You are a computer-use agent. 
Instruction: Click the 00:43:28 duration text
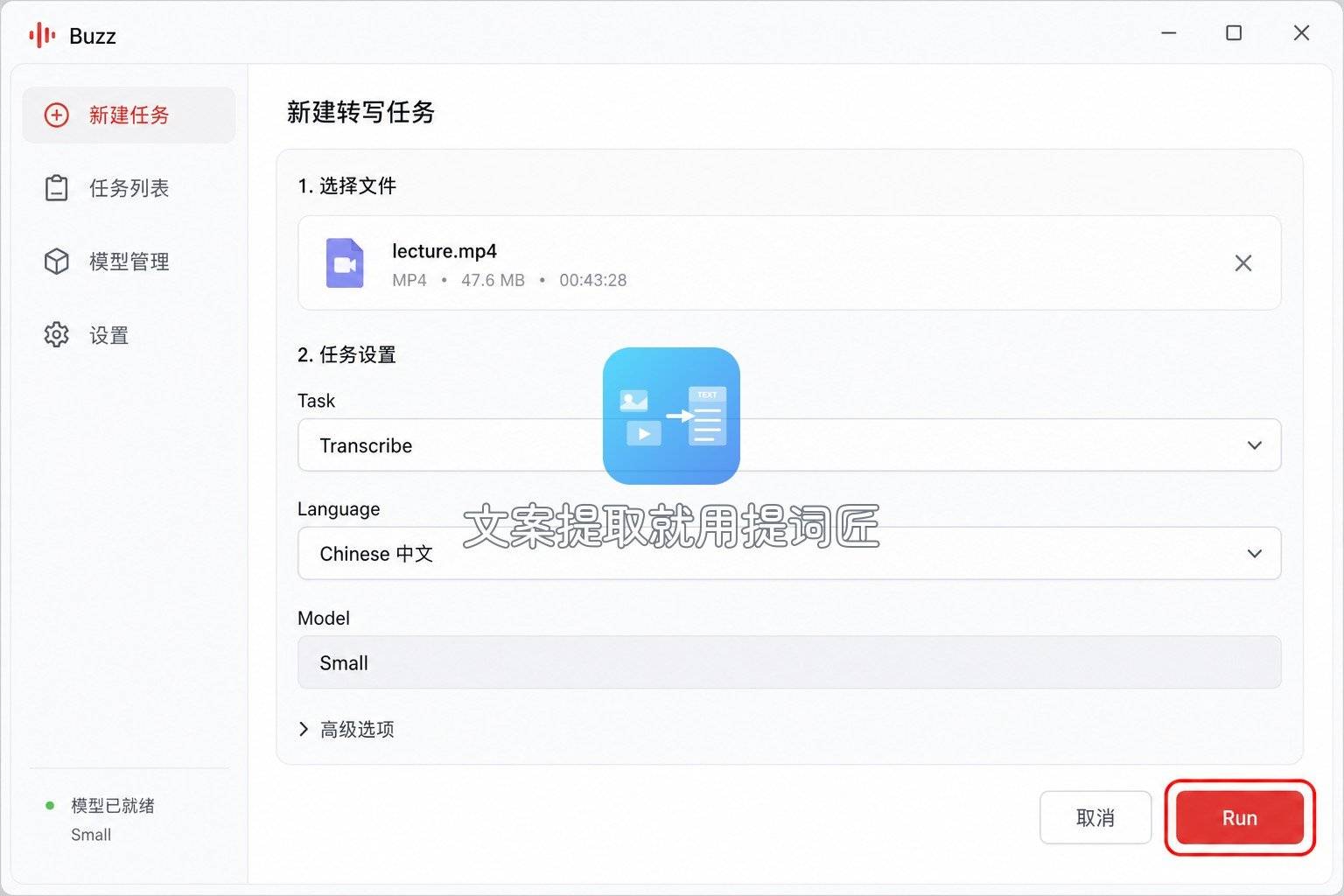593,280
